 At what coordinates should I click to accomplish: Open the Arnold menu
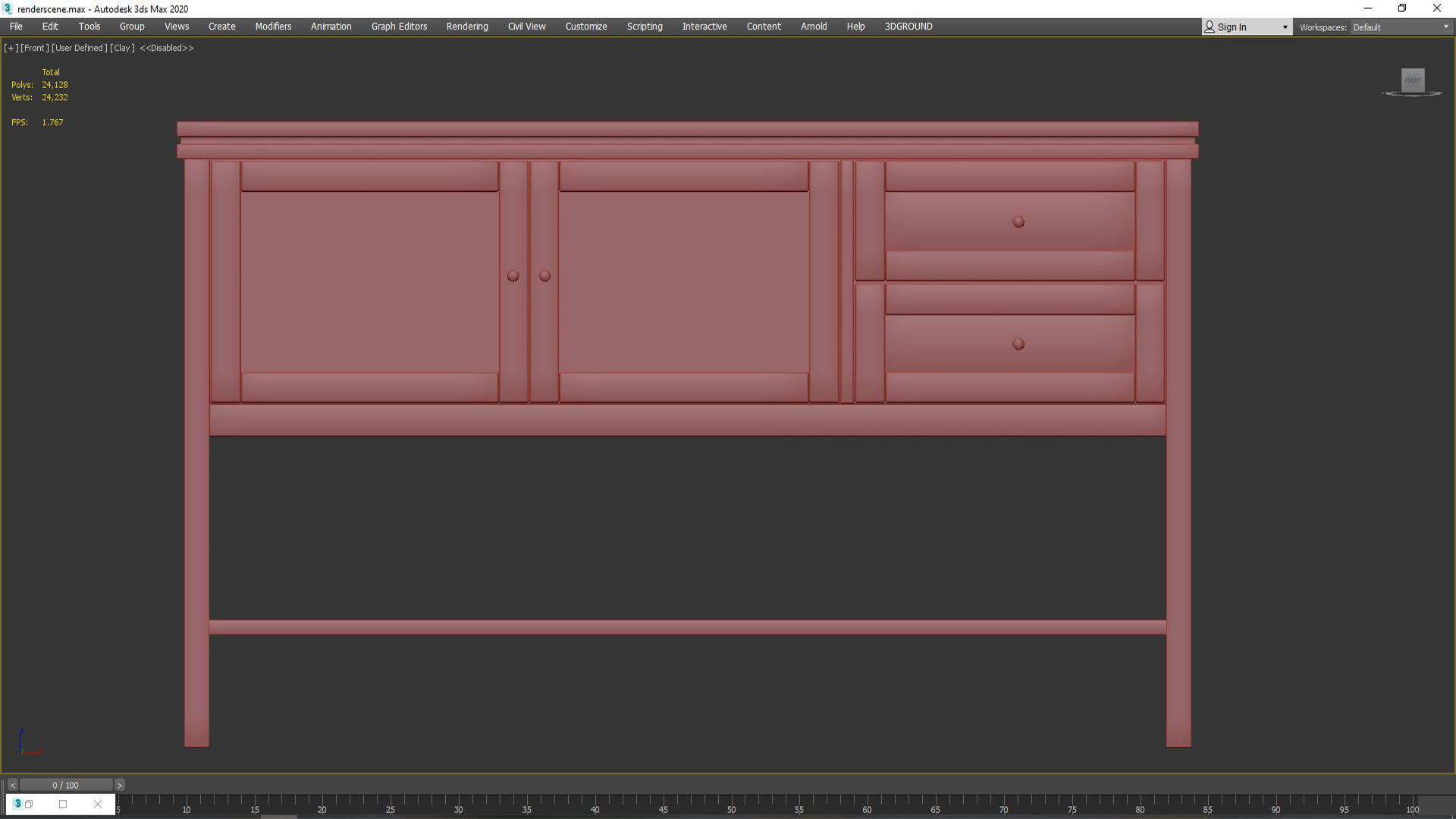click(x=814, y=27)
